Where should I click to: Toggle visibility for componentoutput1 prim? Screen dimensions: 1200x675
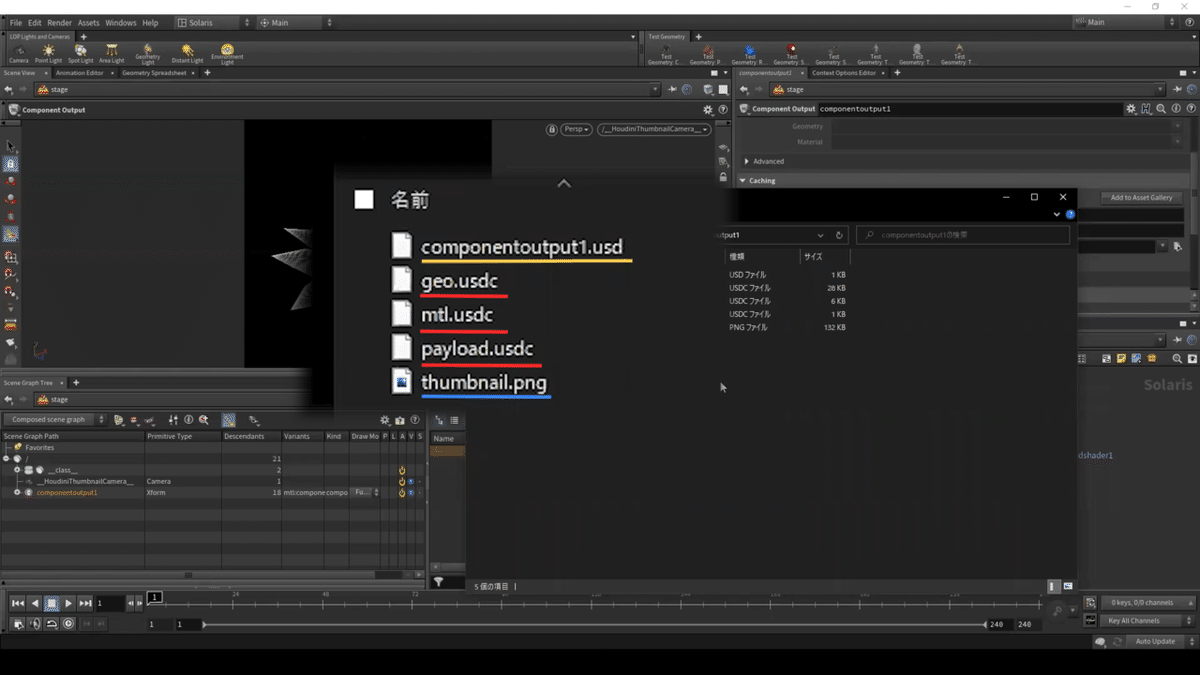pyautogui.click(x=410, y=493)
